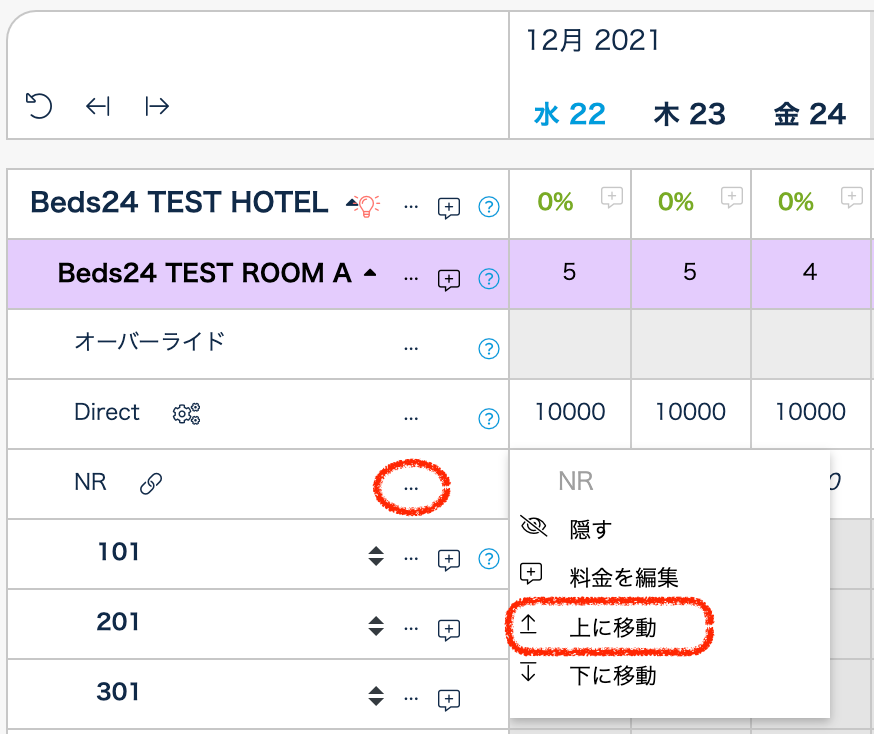Open the three-dot menu on NR row
The height and width of the screenshot is (734, 874).
click(x=411, y=487)
